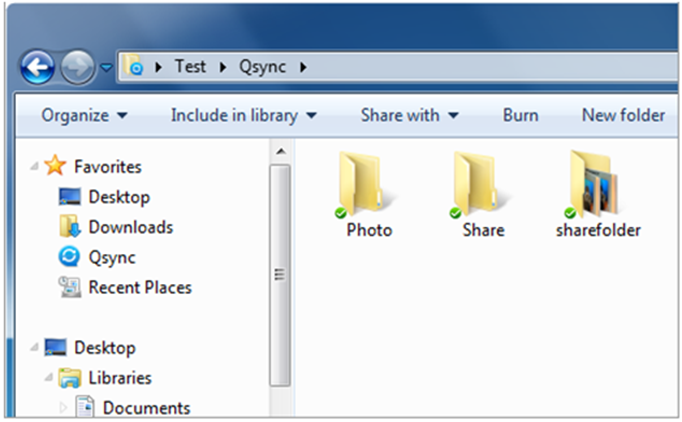
Task: Select the Desktop root tree label
Action: (x=105, y=348)
